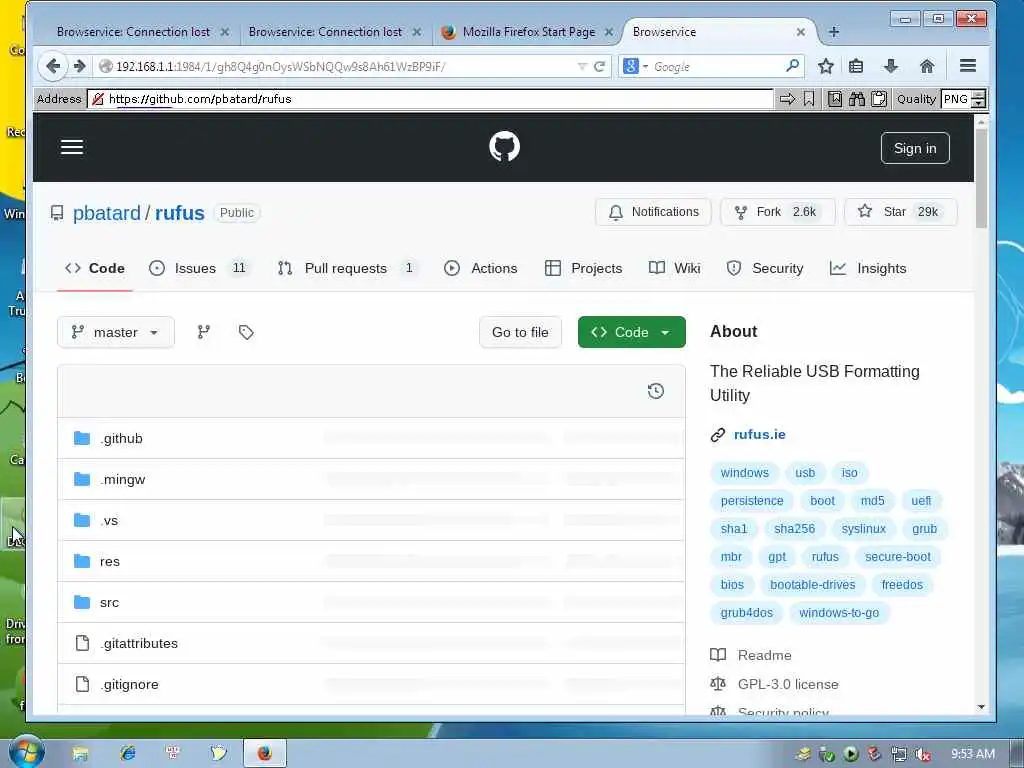Adjust Quality PNG stepper arrows
The image size is (1024, 768).
978,99
